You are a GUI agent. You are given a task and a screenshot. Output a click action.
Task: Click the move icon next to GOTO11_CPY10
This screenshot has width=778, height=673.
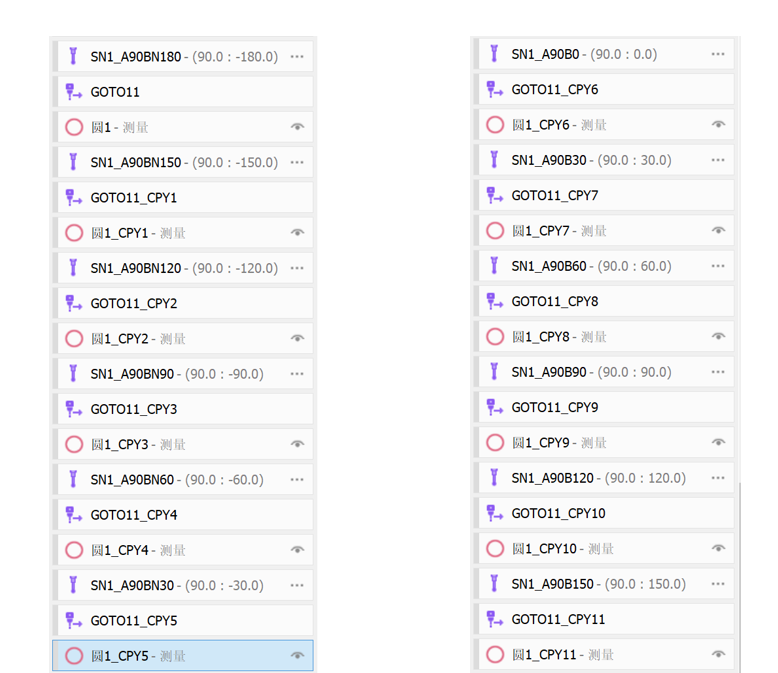pos(494,513)
